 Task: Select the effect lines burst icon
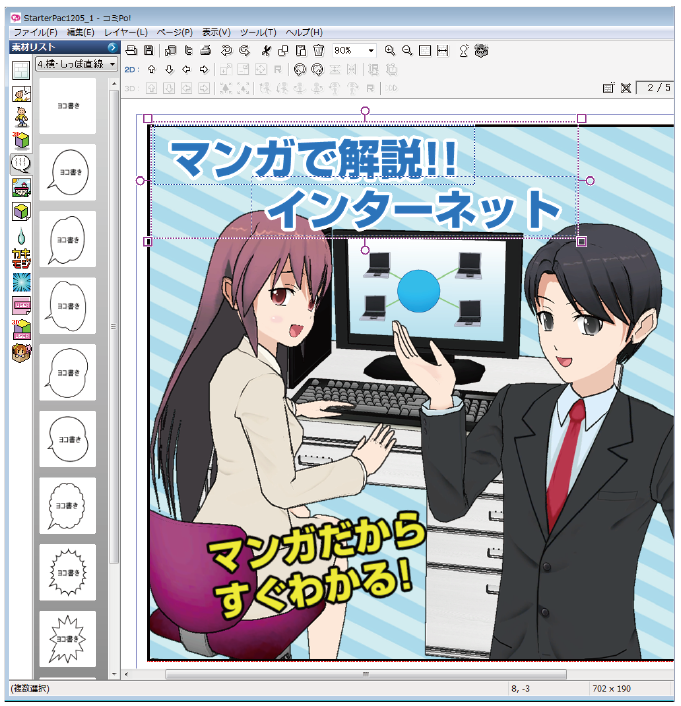point(20,282)
